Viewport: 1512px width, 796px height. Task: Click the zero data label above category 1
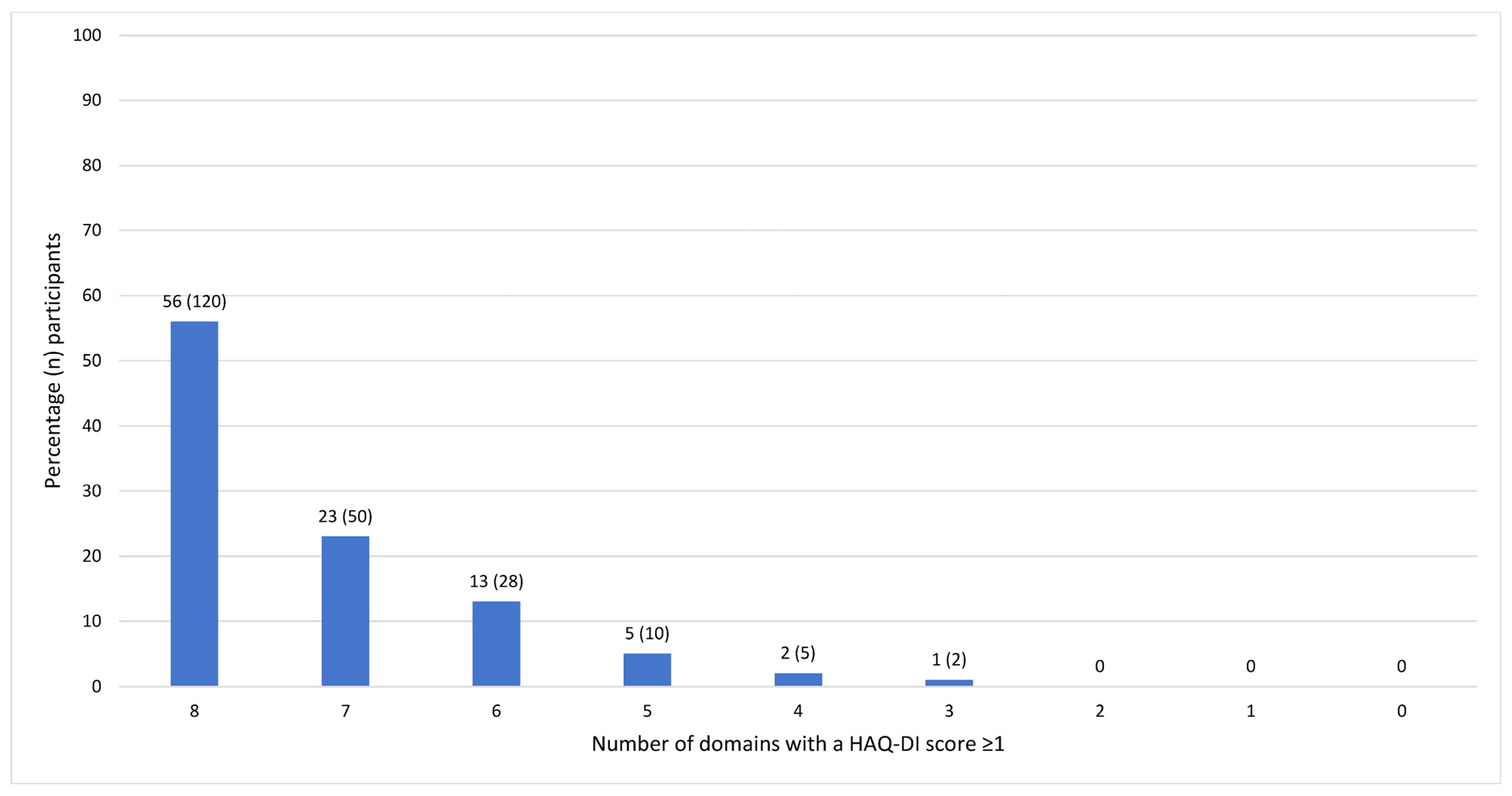click(x=1250, y=666)
